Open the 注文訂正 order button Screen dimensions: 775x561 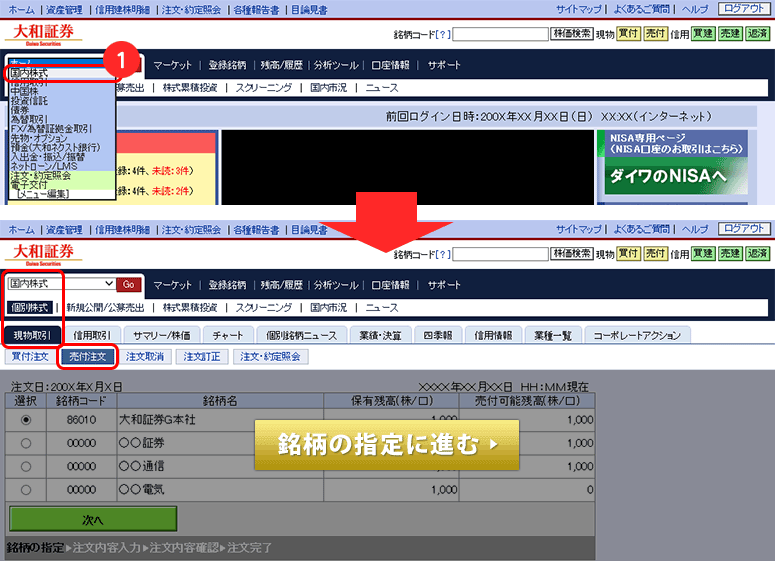pos(203,356)
